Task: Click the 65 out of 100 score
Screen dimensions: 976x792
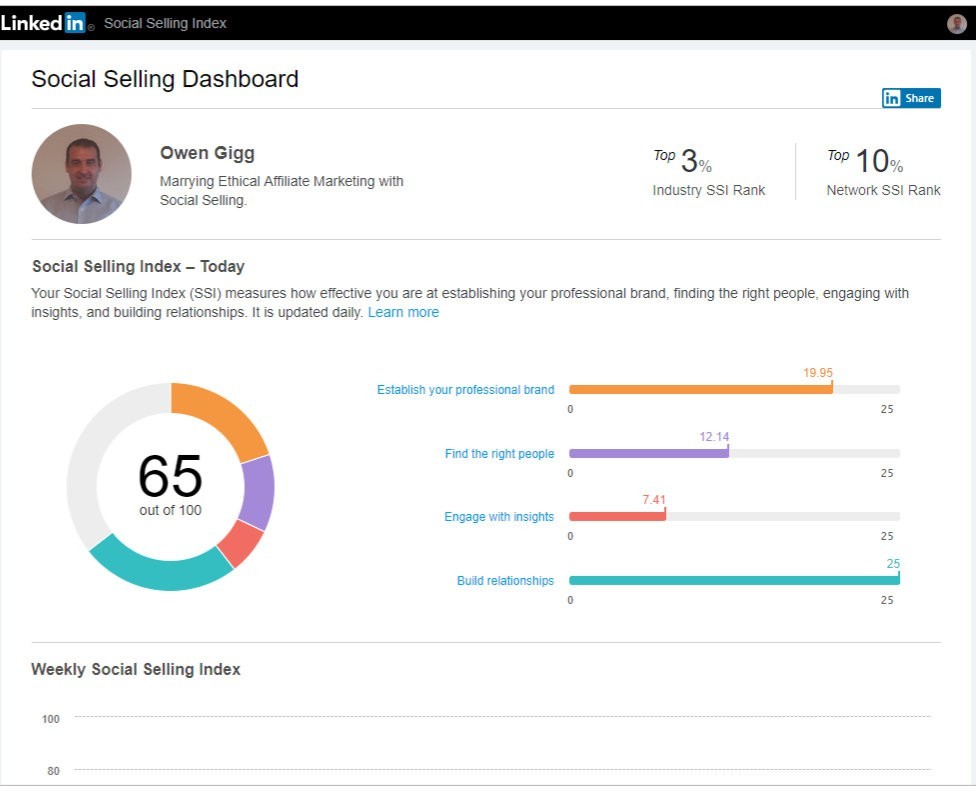Action: pos(170,484)
